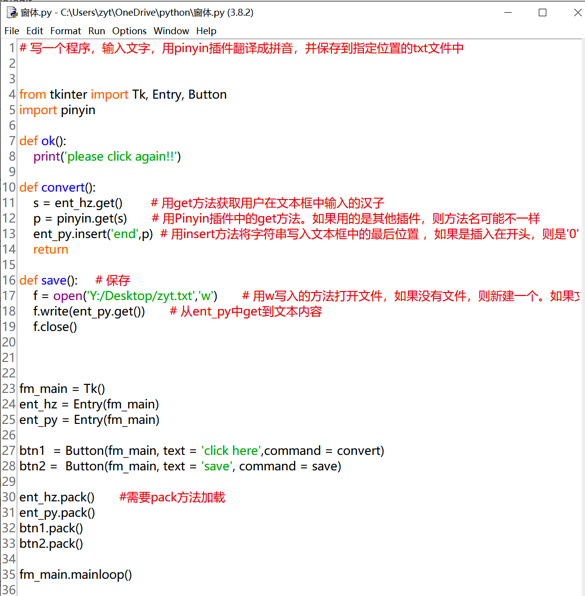585x596 pixels.
Task: Click 'fm_main = Tk()' line
Action: [62, 389]
